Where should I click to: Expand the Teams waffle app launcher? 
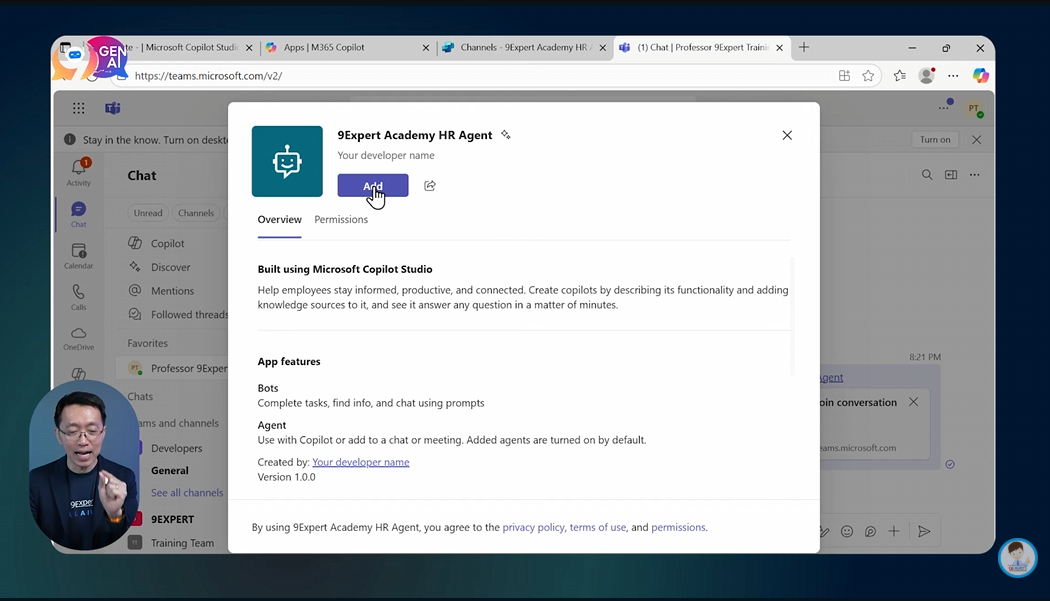(78, 108)
